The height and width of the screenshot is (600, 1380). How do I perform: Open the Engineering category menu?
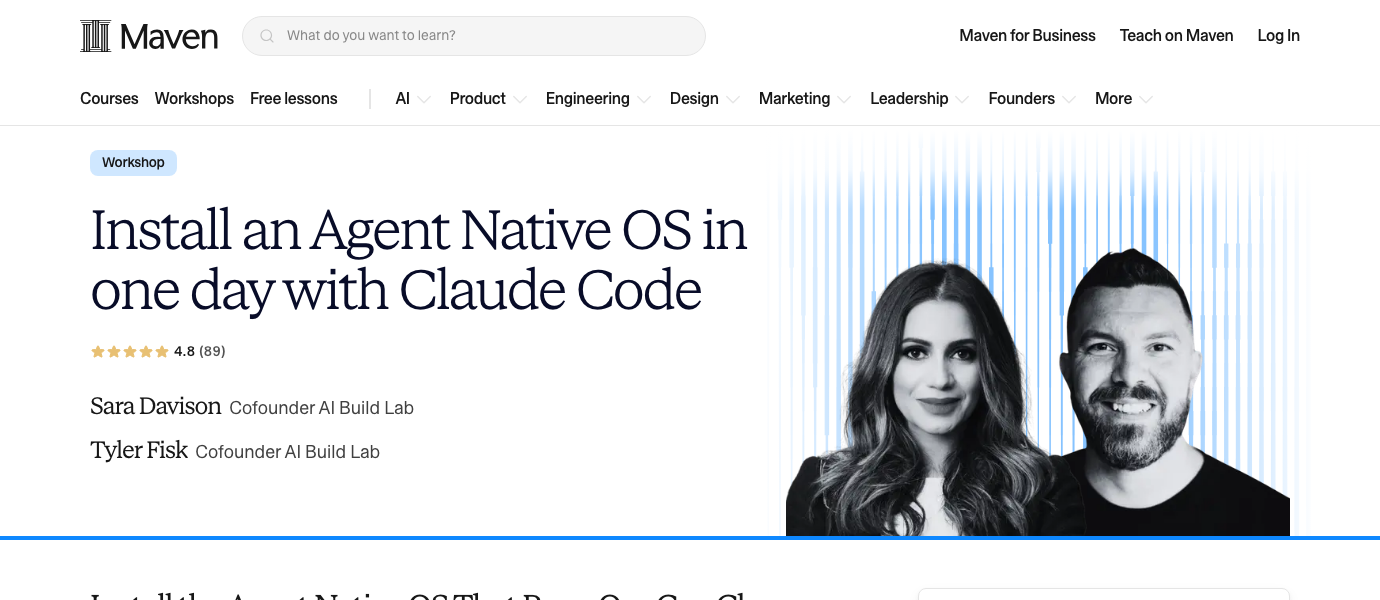pyautogui.click(x=587, y=98)
